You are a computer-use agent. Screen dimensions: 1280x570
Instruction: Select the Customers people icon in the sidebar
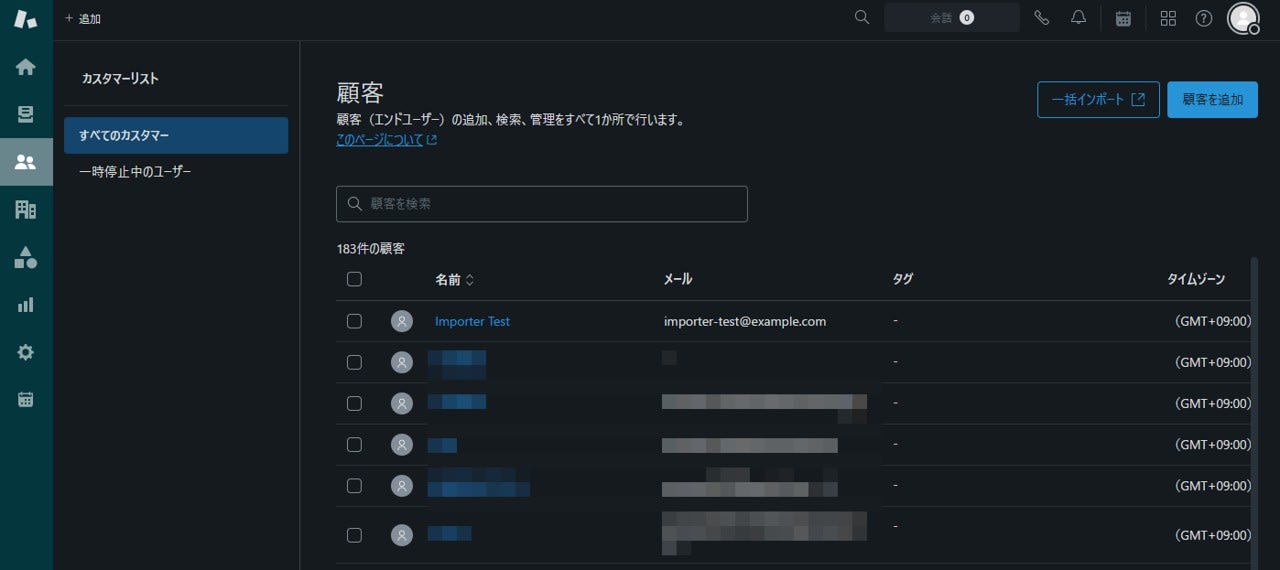pyautogui.click(x=26, y=162)
